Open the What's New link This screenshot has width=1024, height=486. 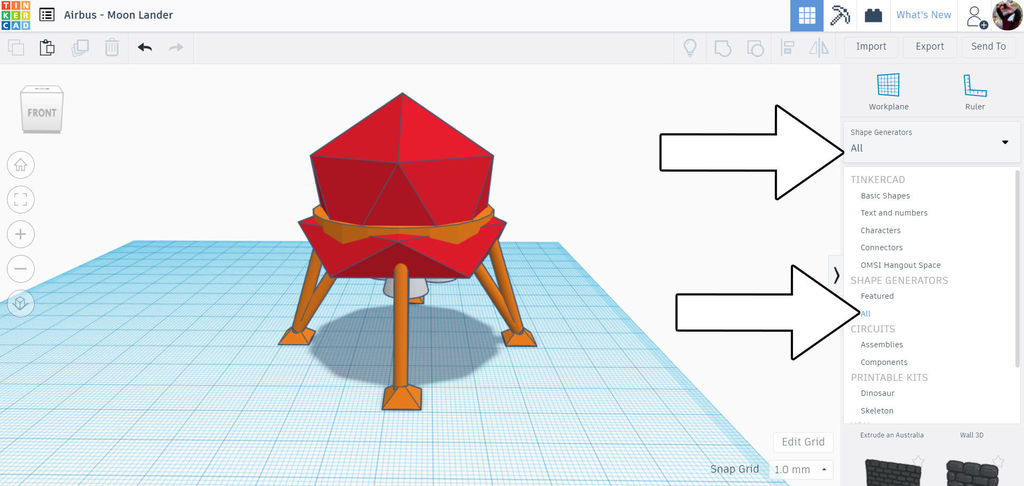point(923,15)
